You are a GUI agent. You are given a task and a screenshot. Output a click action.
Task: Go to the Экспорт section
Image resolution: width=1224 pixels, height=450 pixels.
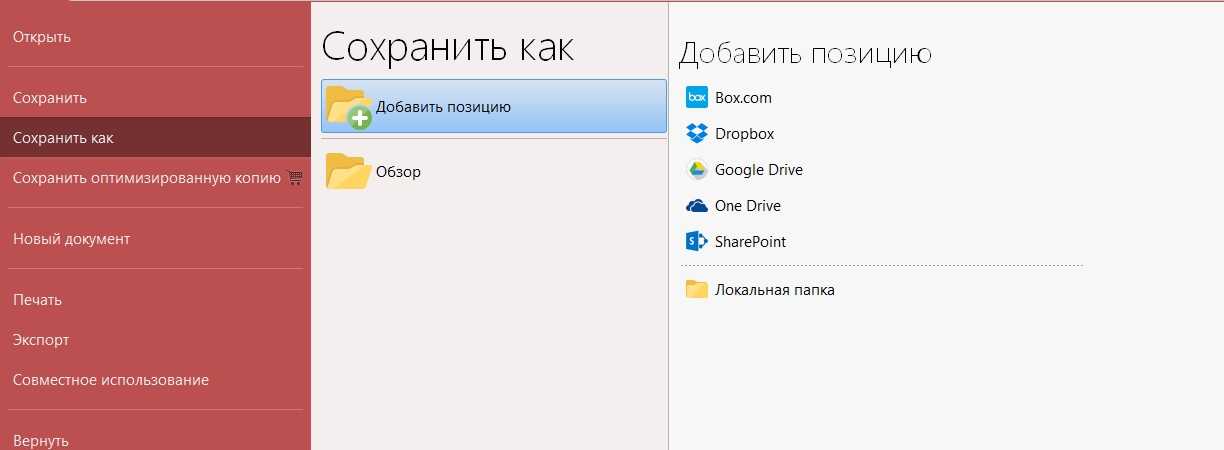(x=41, y=340)
